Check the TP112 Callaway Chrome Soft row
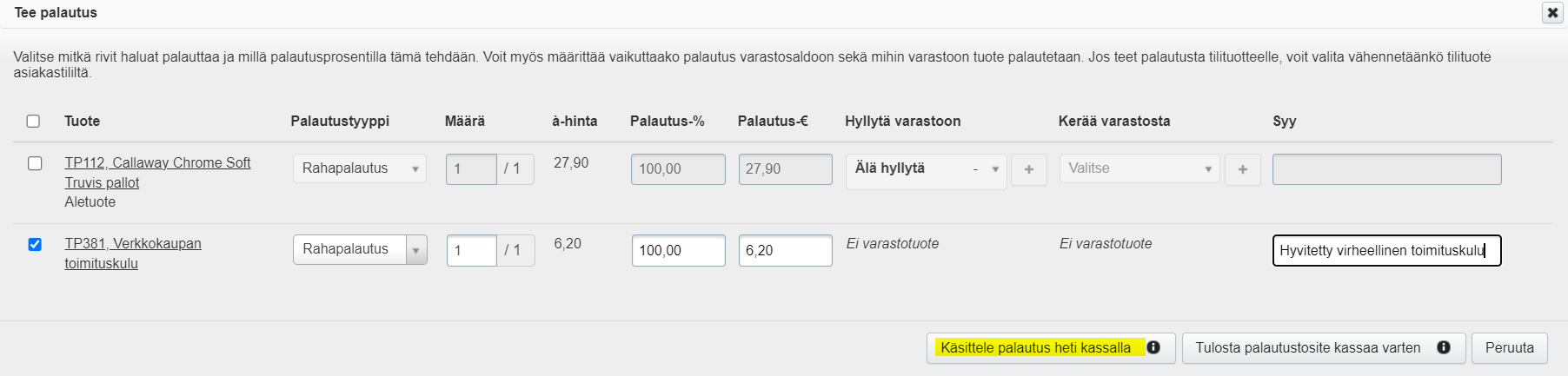1568x376 pixels. [35, 163]
